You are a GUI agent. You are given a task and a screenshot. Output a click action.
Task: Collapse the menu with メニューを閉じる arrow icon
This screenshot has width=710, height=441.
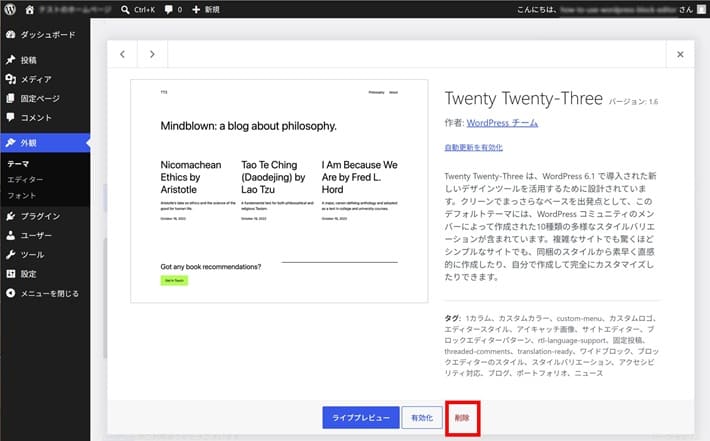[x=10, y=293]
